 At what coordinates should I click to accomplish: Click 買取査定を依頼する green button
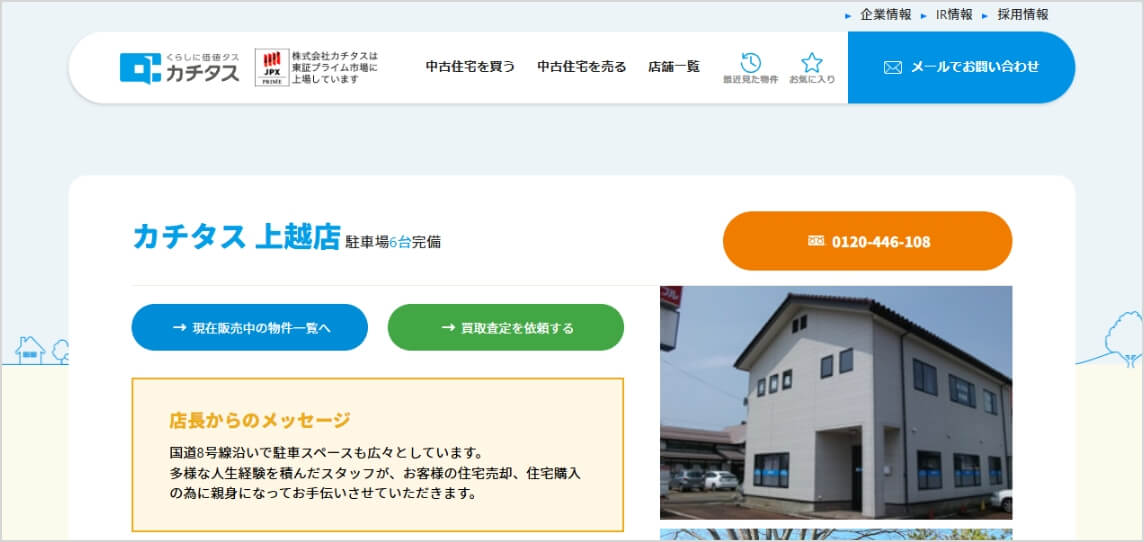[506, 328]
